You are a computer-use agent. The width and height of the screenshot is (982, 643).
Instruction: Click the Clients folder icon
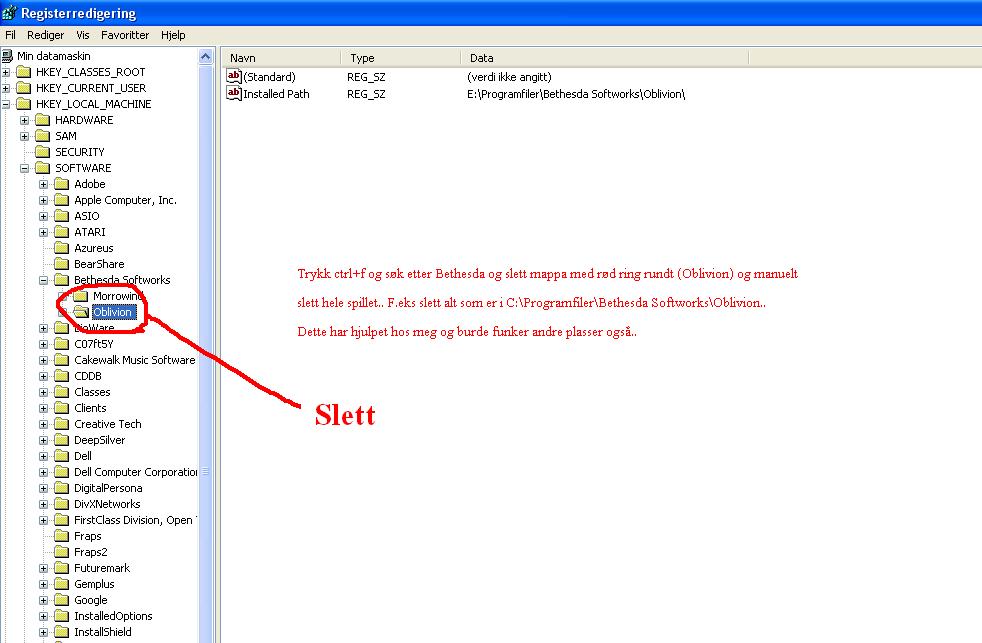(62, 408)
